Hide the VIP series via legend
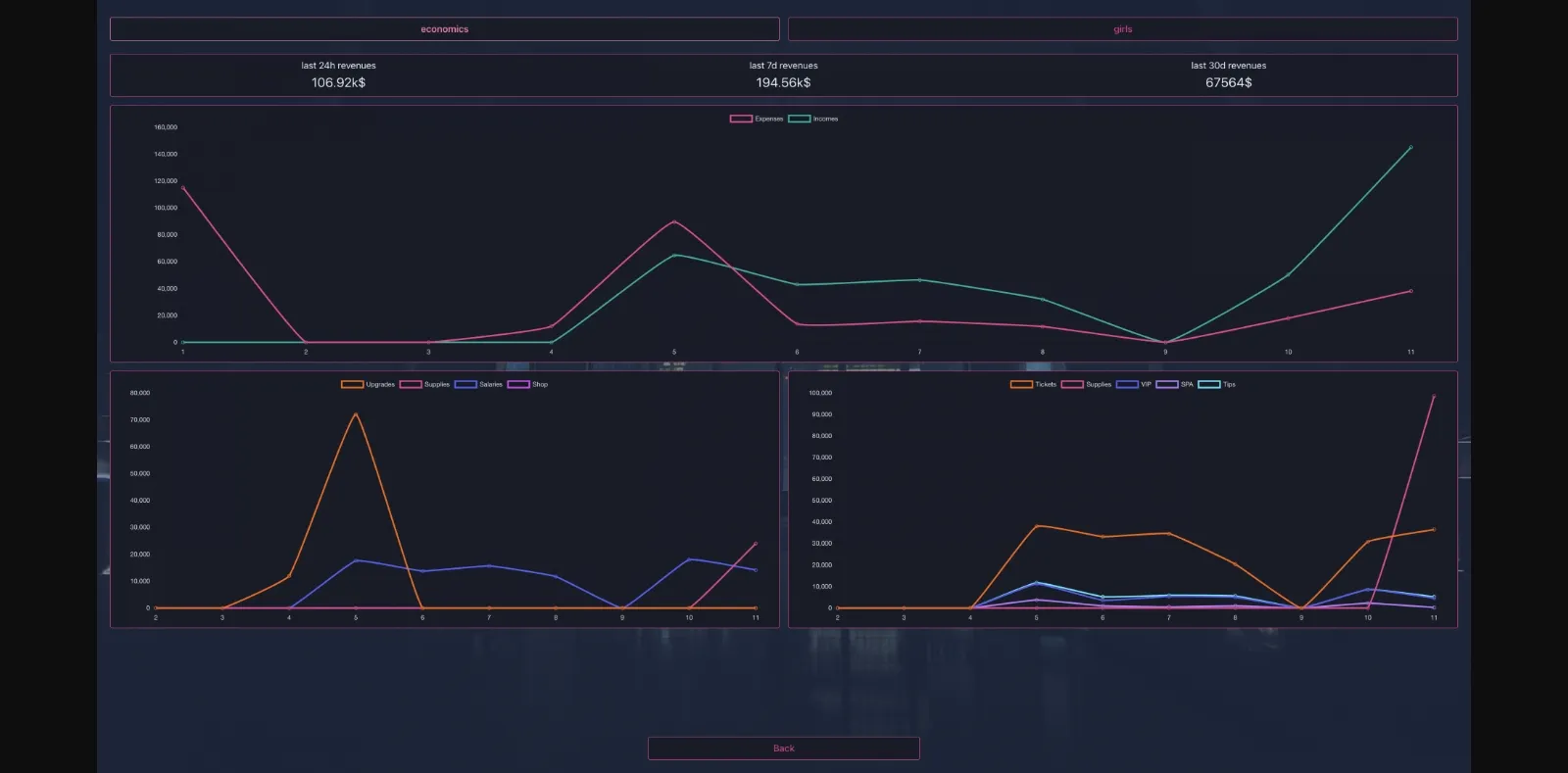The image size is (1568, 773). click(1134, 385)
